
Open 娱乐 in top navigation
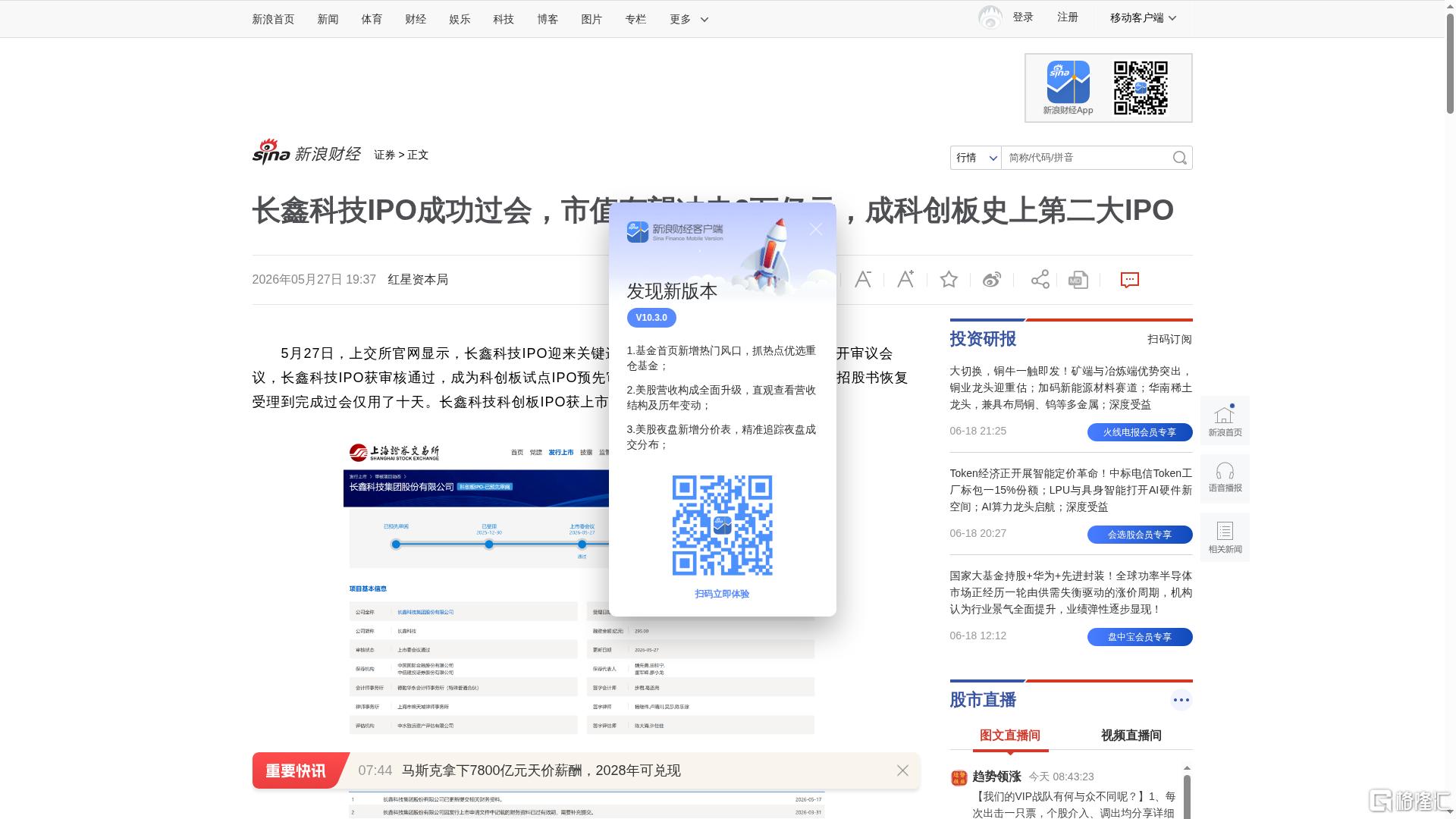pyautogui.click(x=460, y=19)
